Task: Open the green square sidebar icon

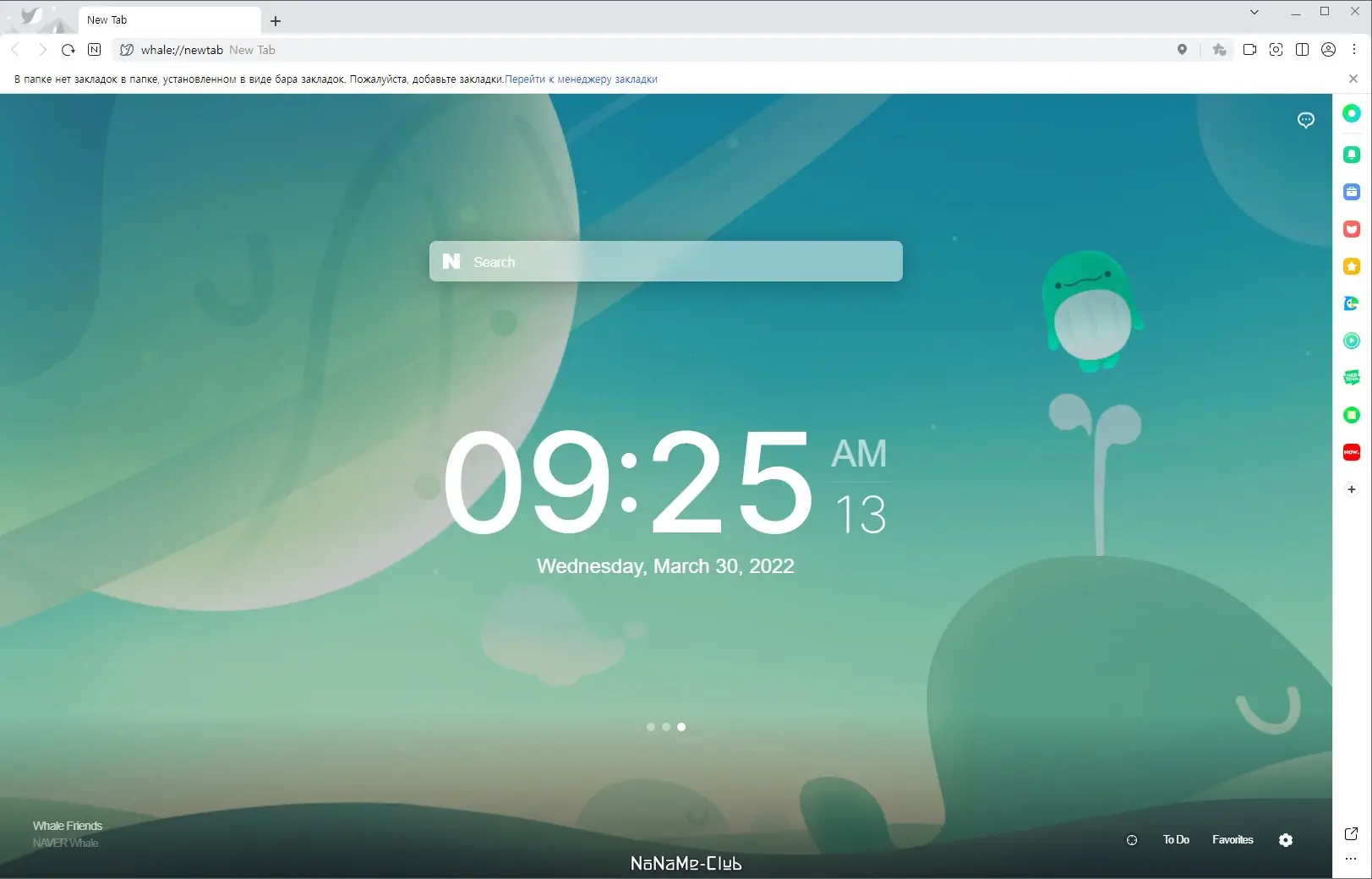Action: [1352, 415]
